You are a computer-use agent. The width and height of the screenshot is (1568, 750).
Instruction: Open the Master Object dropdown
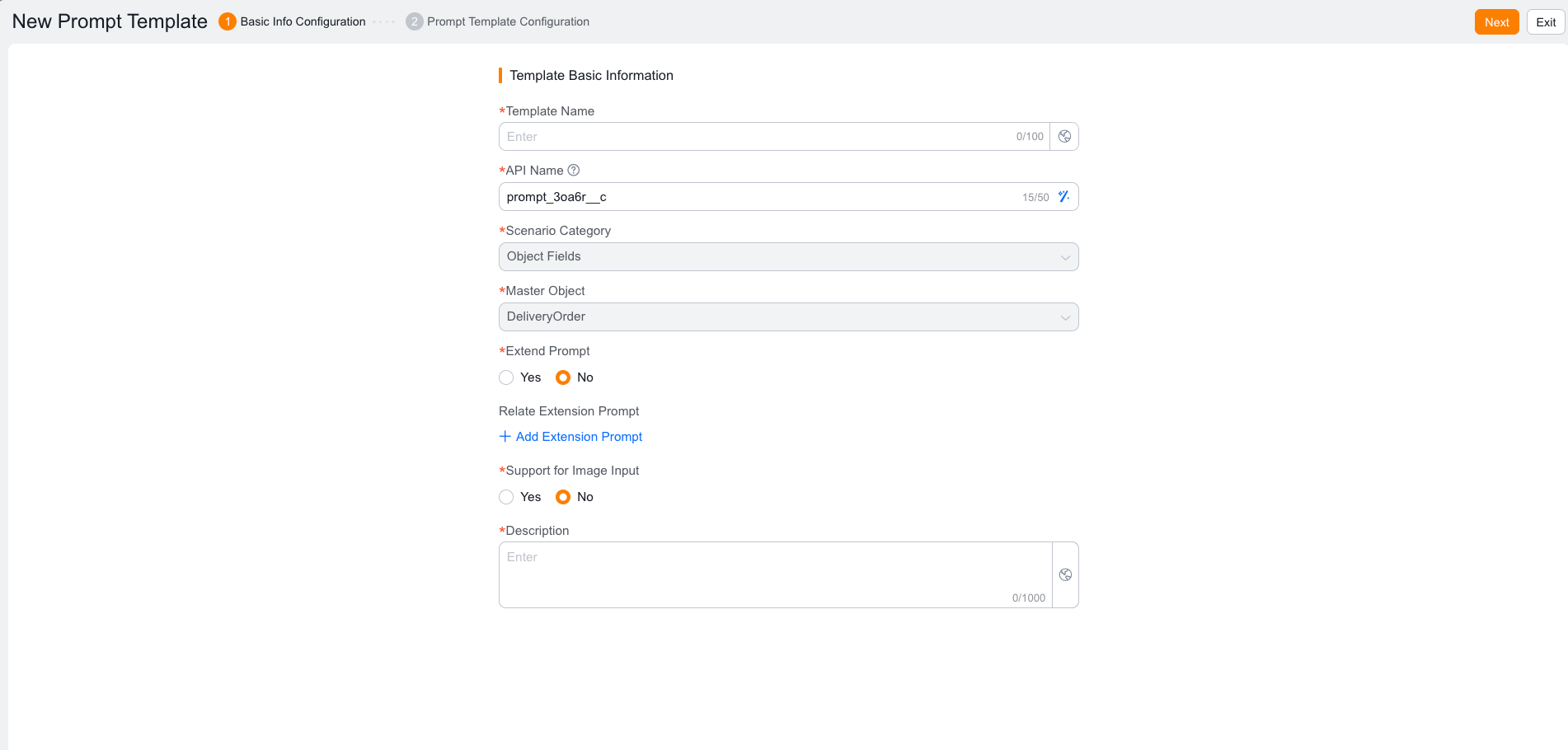click(x=788, y=316)
